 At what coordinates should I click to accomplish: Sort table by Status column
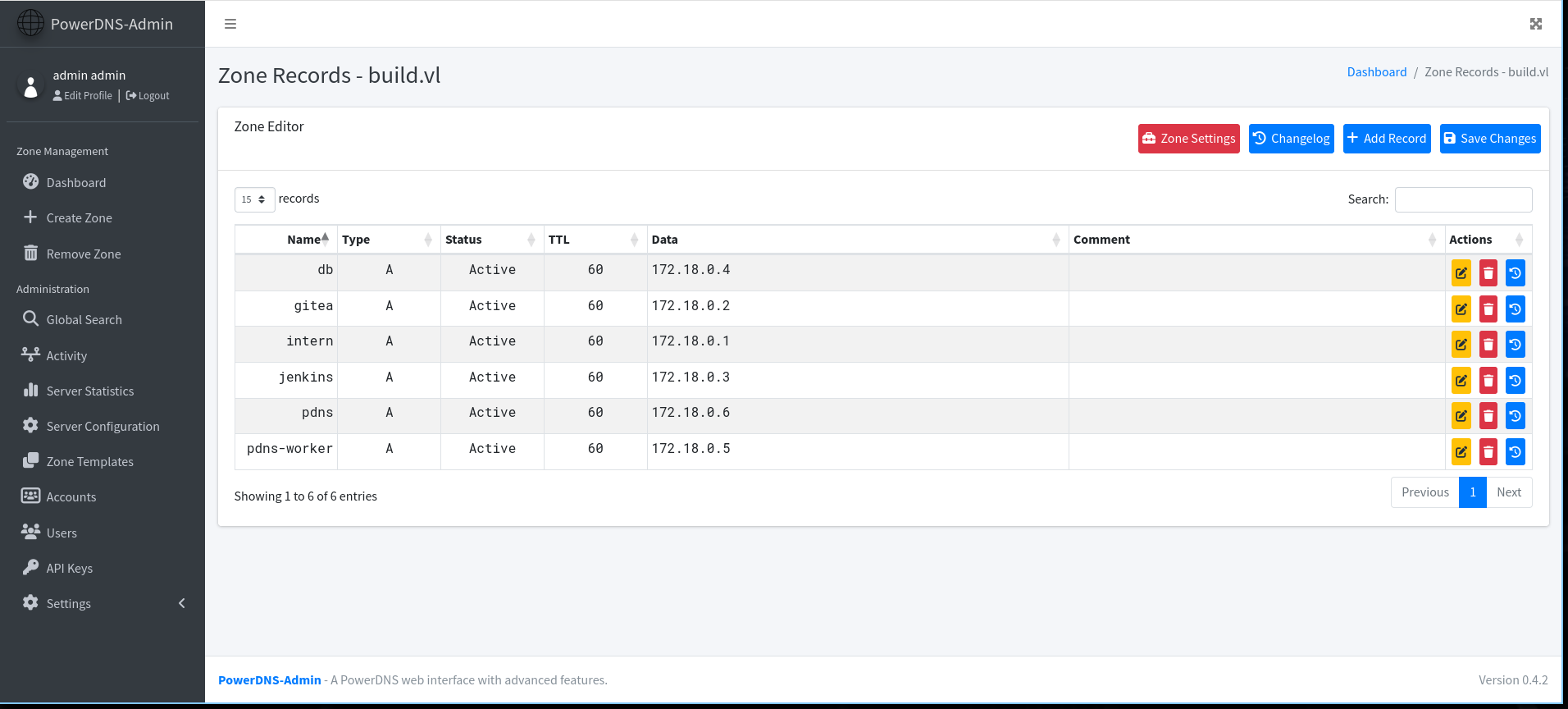coord(492,240)
